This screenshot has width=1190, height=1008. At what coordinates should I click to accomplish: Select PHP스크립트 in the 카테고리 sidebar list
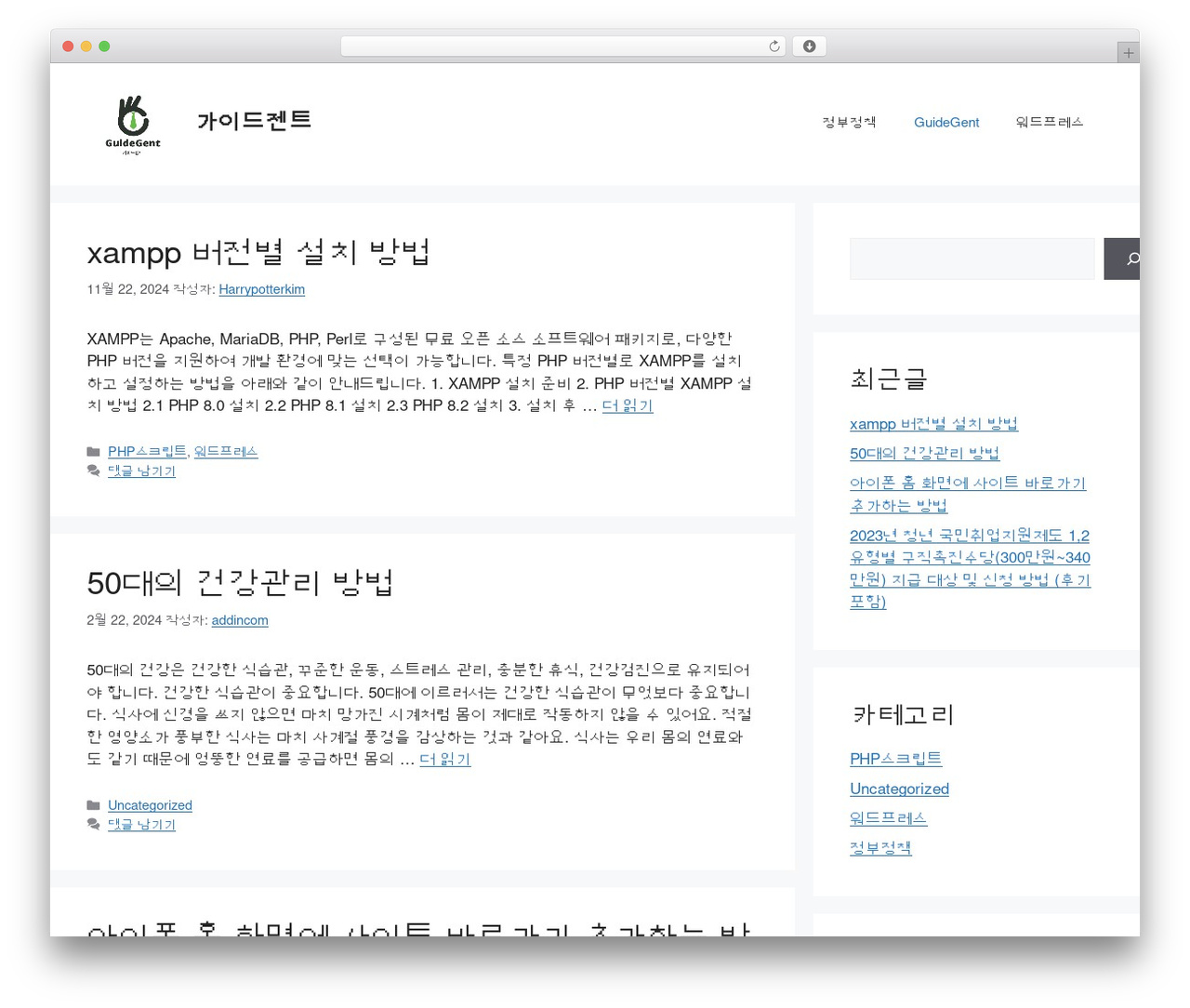tap(895, 759)
